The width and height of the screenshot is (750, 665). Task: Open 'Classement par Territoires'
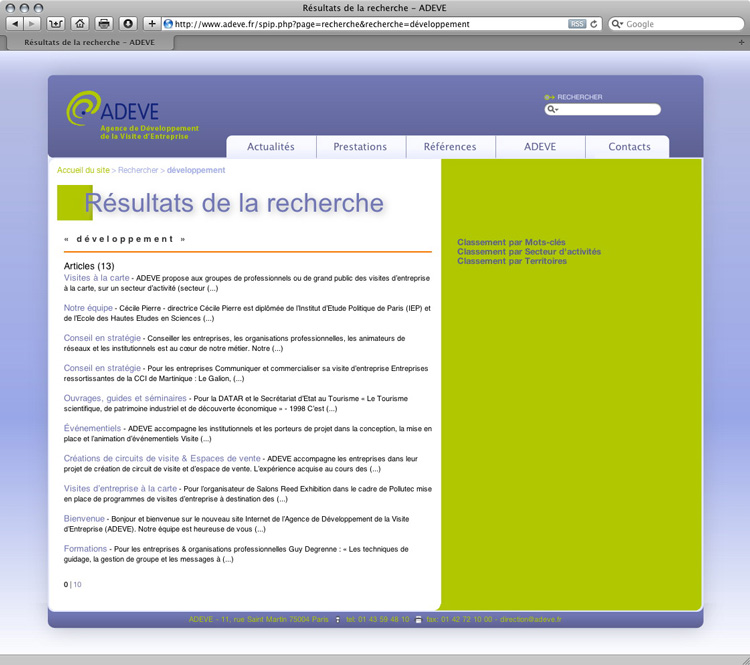coord(512,261)
